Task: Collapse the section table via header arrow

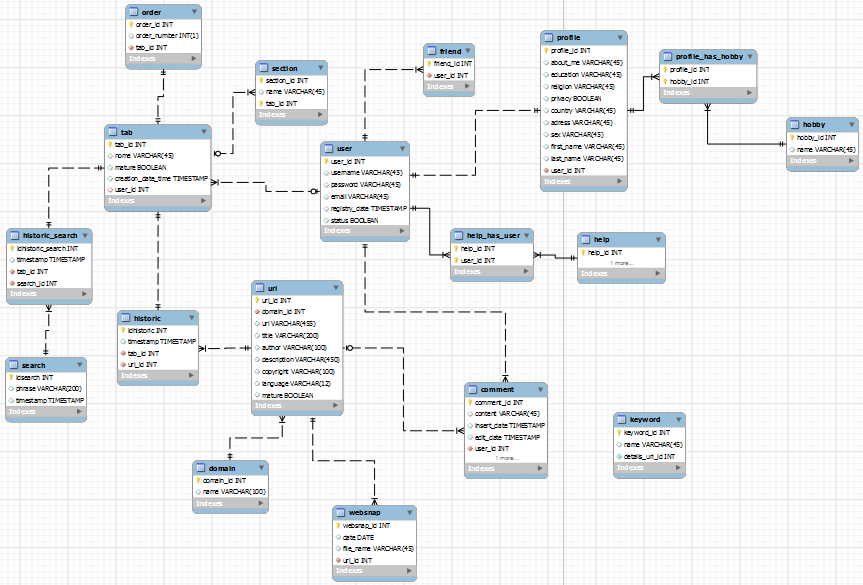Action: [319, 68]
